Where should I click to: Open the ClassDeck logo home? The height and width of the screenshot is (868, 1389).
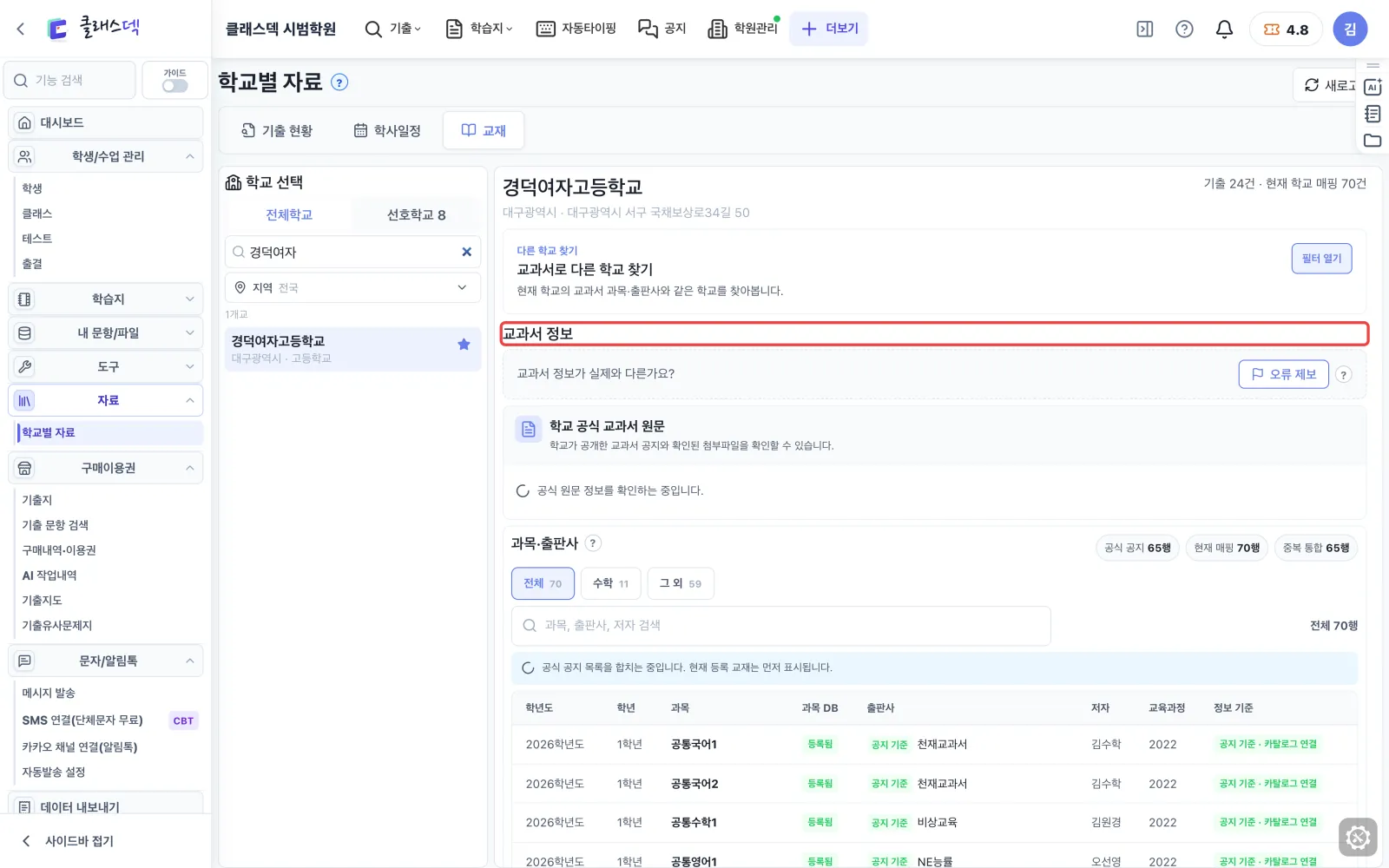tap(93, 28)
